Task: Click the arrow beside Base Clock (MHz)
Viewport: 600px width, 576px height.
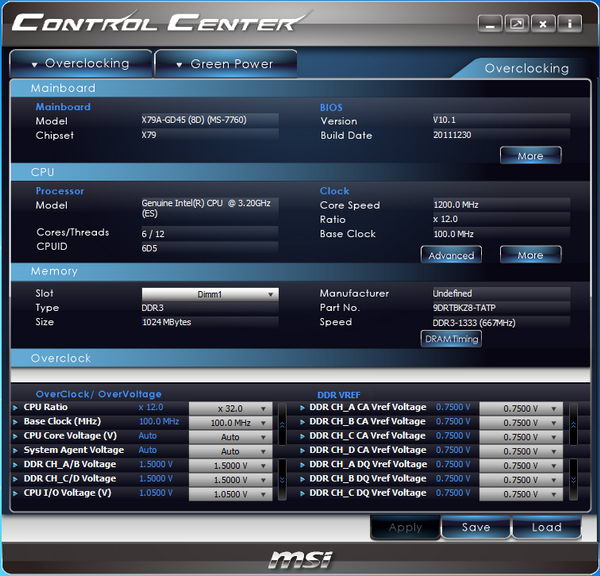Action: pos(15,422)
